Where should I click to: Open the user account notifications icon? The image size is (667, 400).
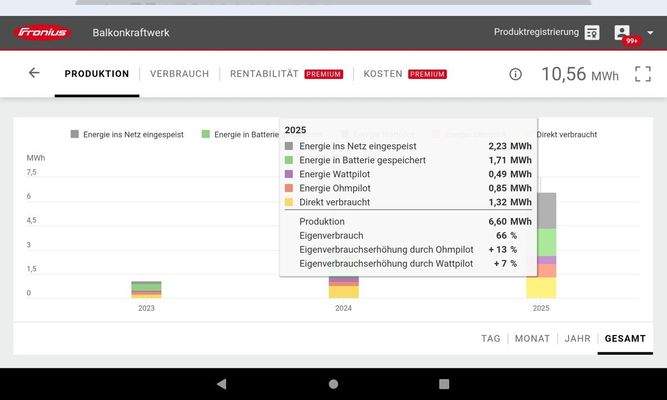[x=623, y=33]
